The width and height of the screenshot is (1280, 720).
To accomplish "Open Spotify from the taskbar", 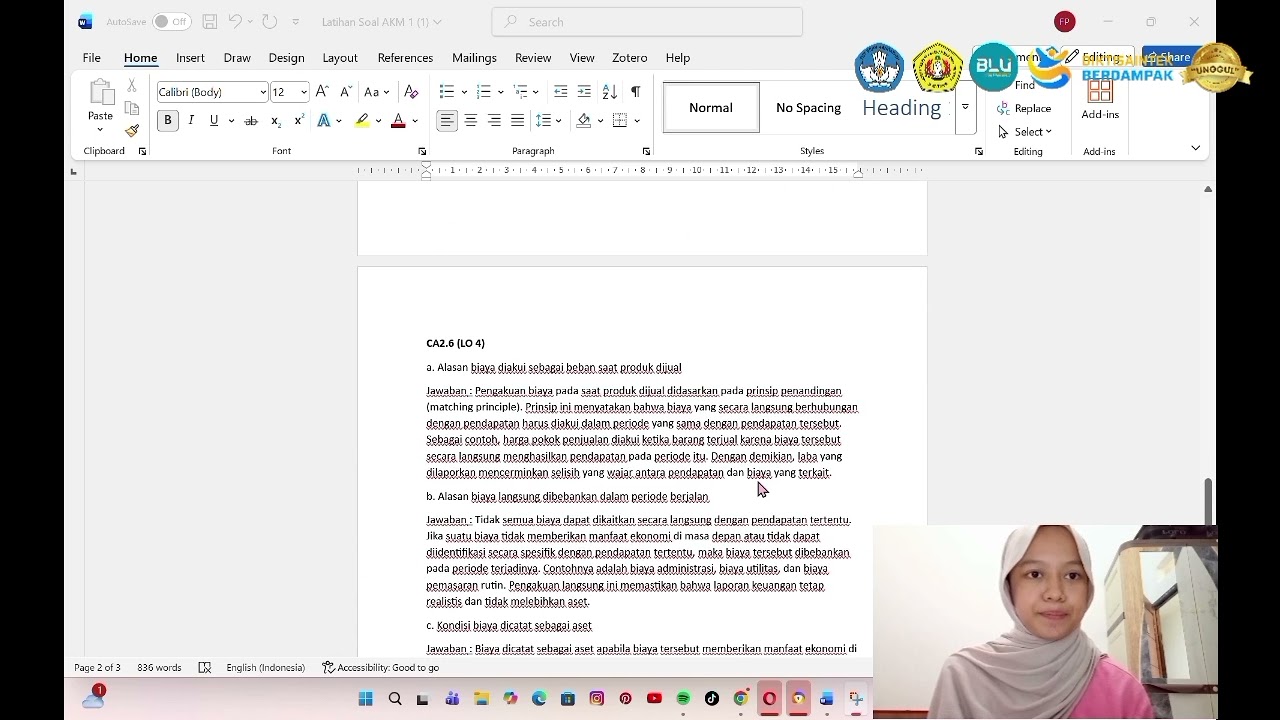I will [x=683, y=699].
